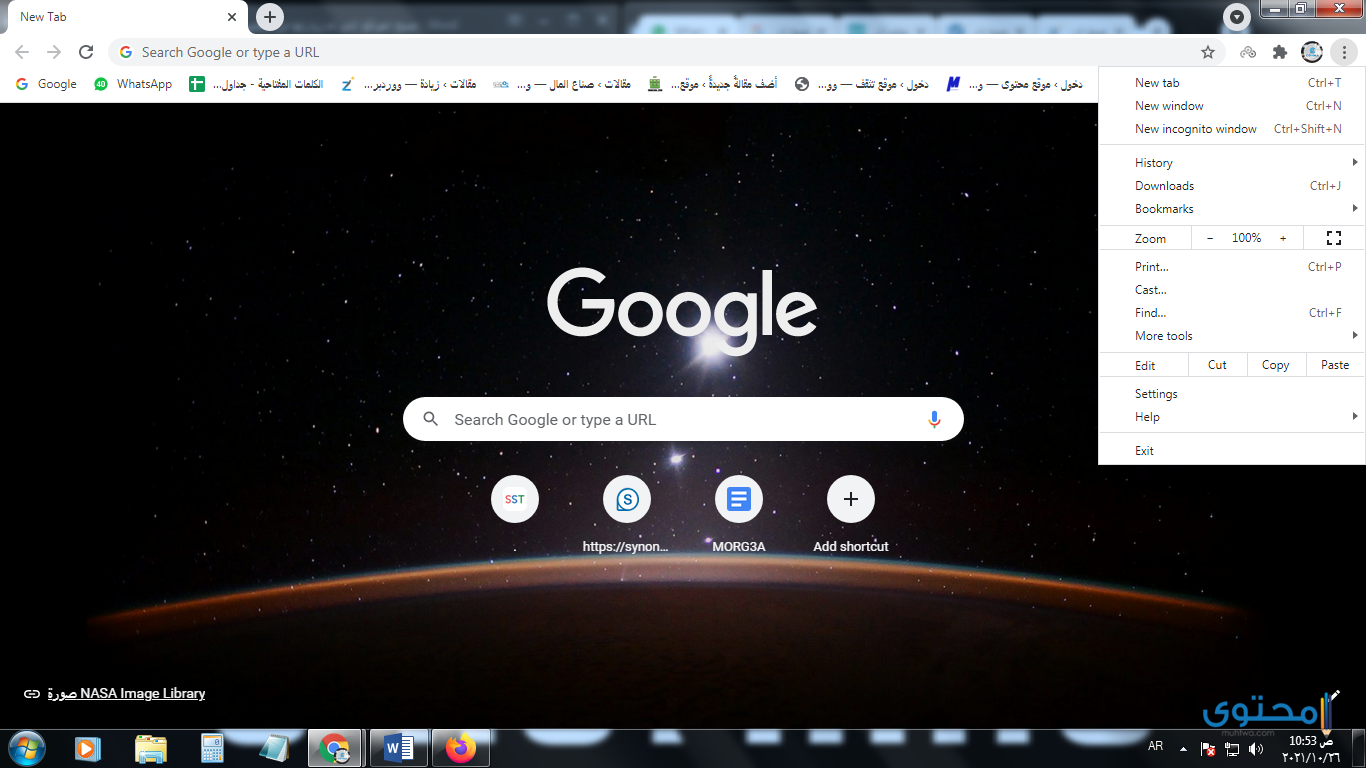Open the Google bookmark
This screenshot has height=768, width=1366.
(x=46, y=84)
